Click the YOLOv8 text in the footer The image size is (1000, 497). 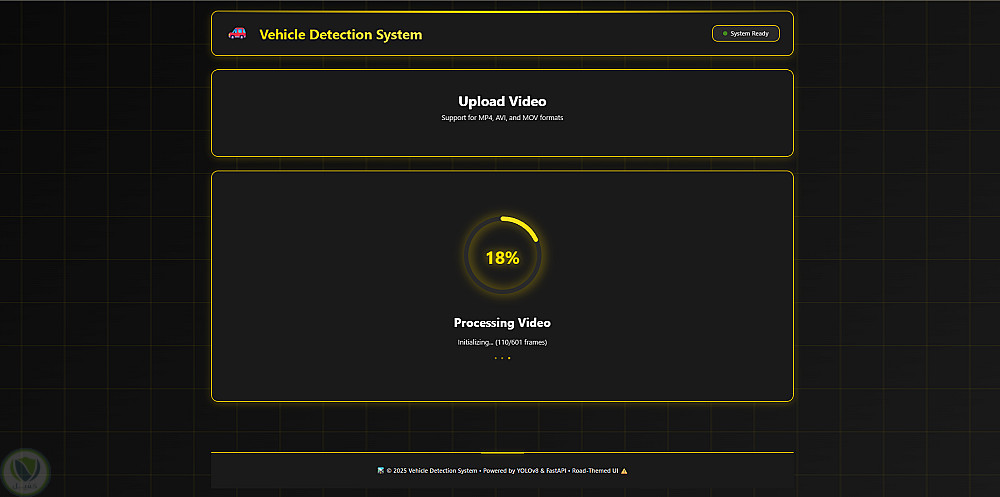529,471
